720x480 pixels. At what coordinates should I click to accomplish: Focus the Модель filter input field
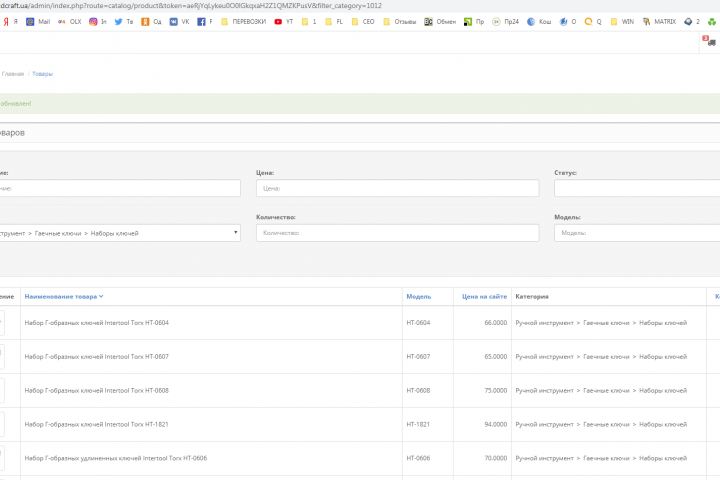pos(637,233)
